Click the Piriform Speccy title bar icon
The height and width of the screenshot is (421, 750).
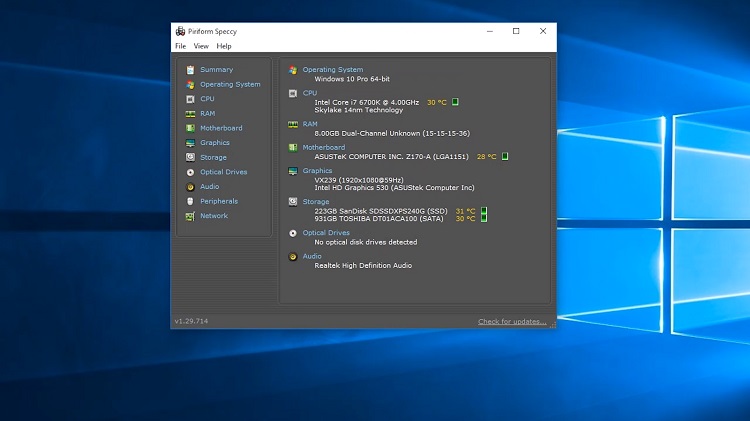[x=180, y=31]
